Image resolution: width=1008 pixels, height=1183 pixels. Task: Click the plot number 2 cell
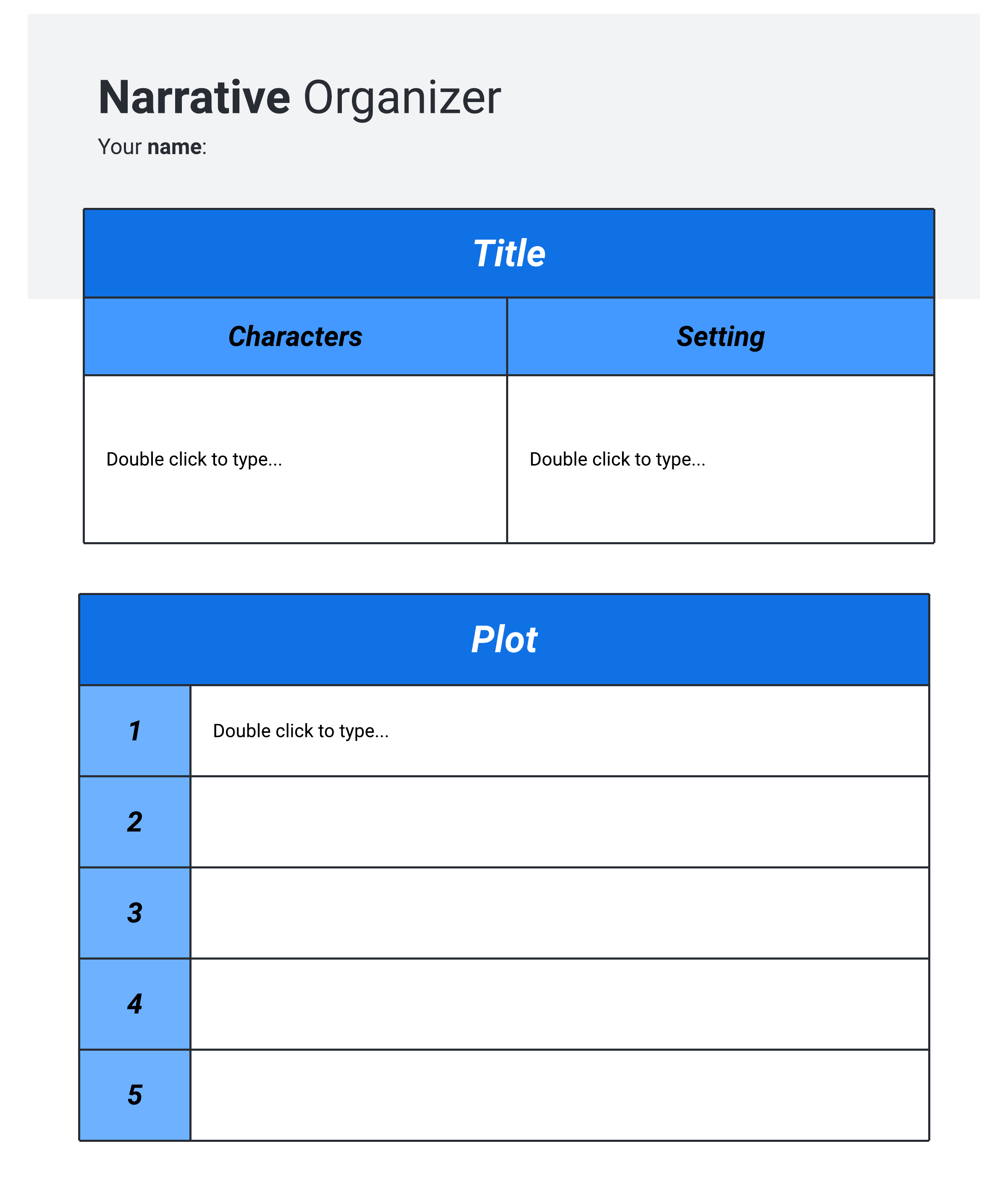[x=135, y=821]
